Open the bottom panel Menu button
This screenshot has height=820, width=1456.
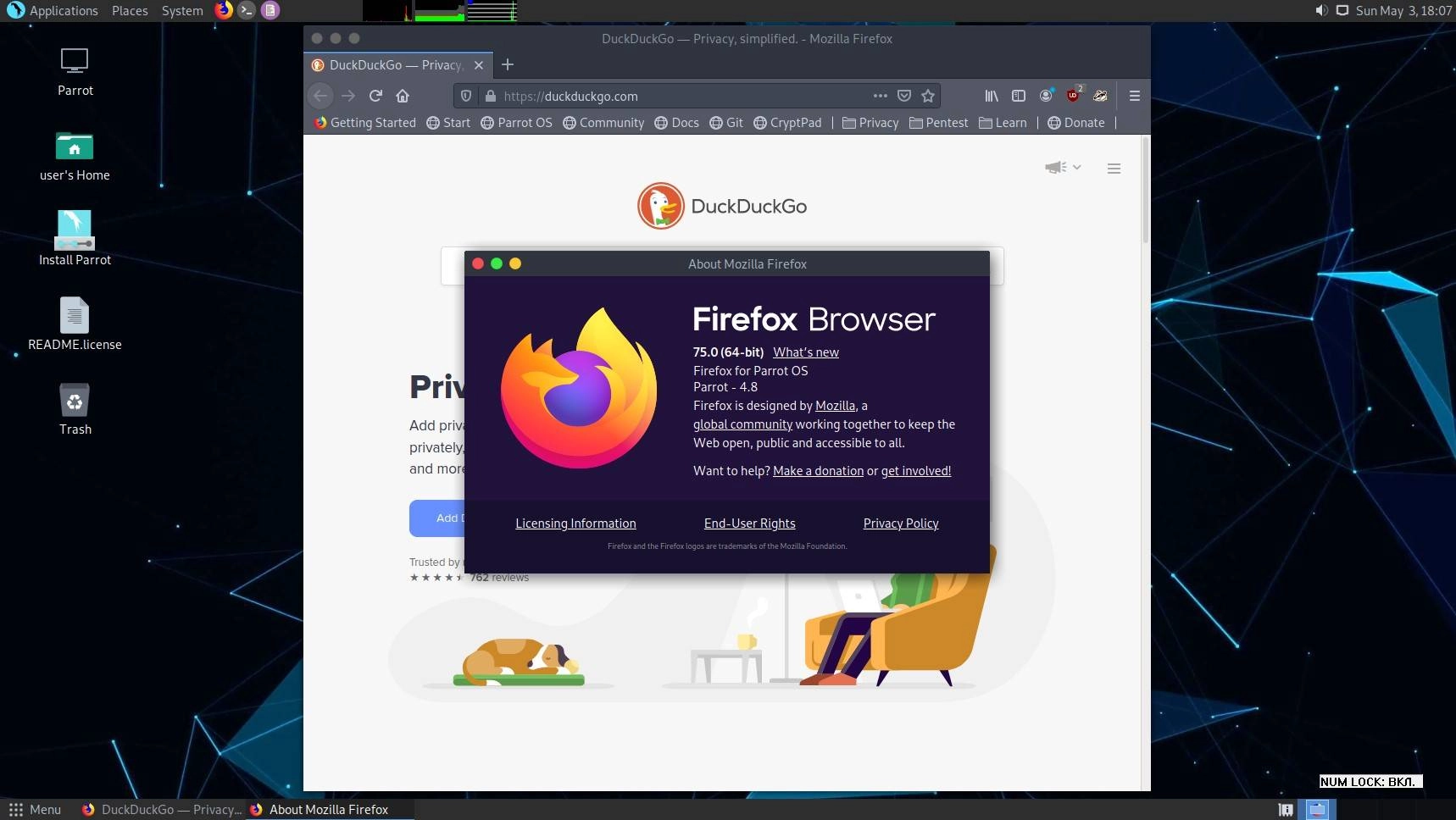pyautogui.click(x=35, y=809)
